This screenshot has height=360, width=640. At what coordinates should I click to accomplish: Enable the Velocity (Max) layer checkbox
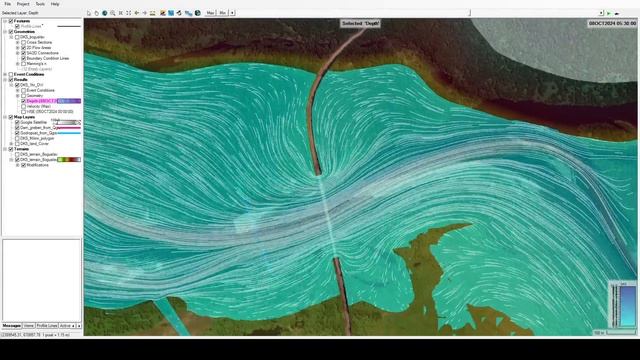(x=23, y=106)
